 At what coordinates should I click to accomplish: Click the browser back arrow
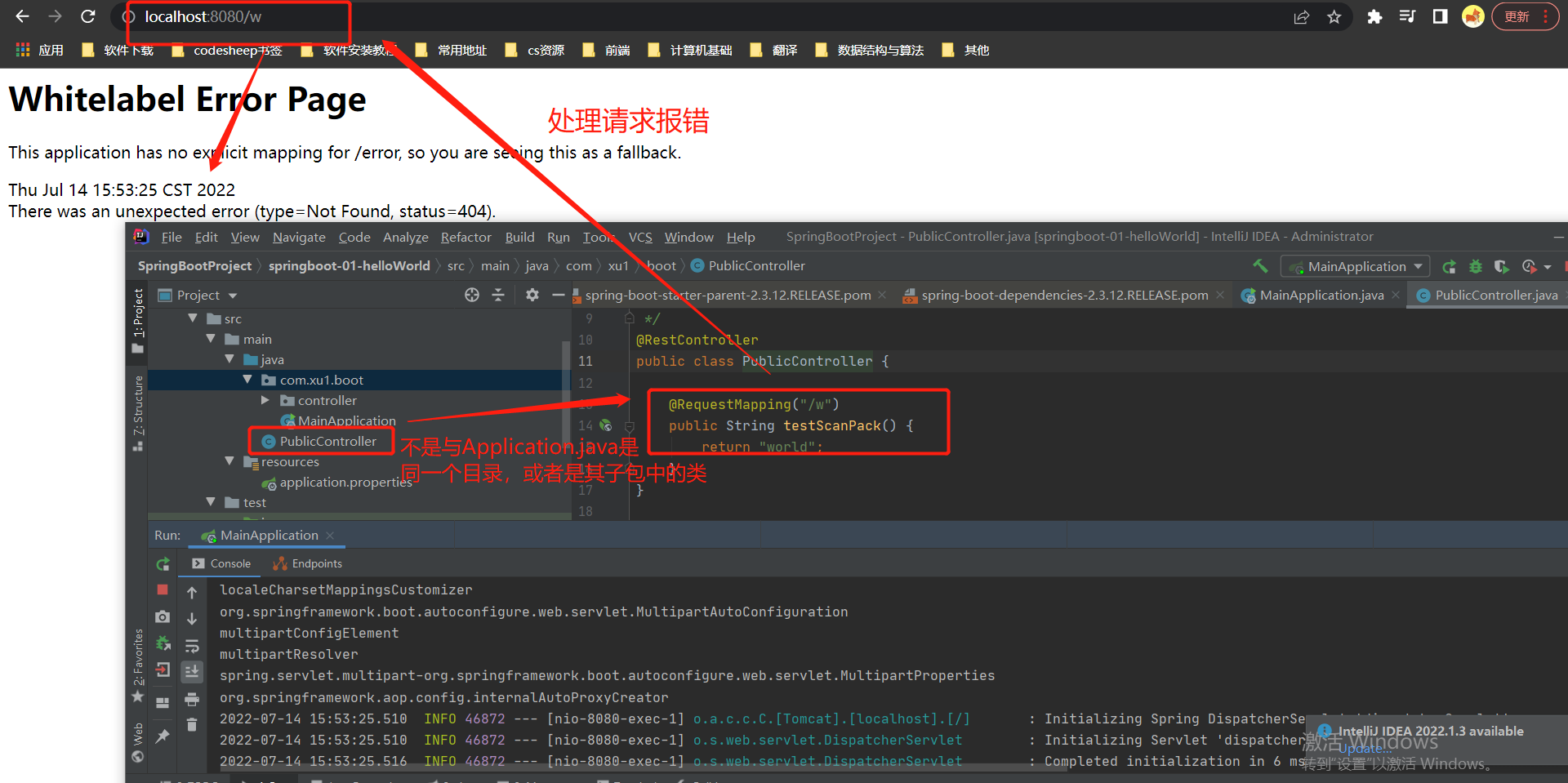(23, 16)
